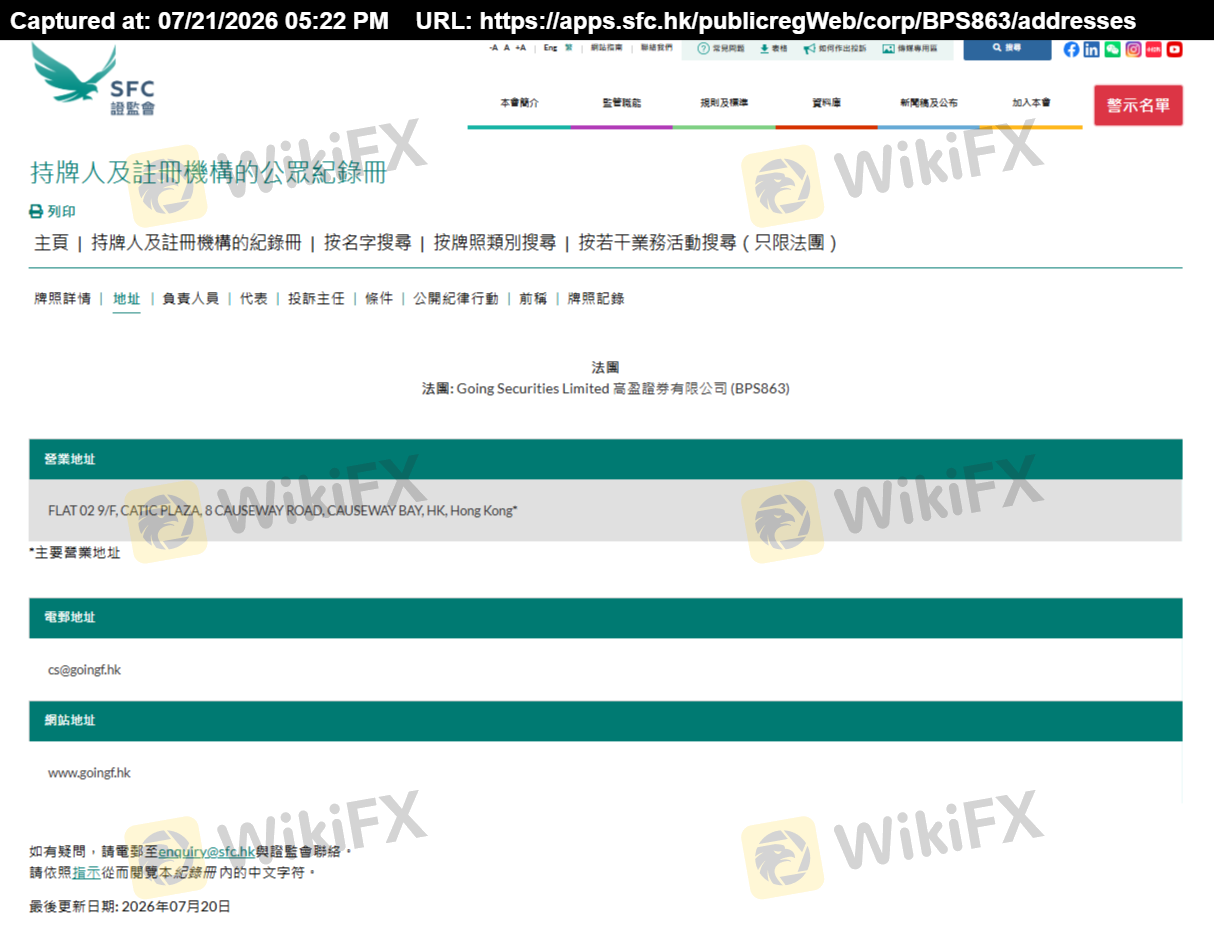Open 規則及標準 main menu
The image size is (1214, 926).
[724, 103]
